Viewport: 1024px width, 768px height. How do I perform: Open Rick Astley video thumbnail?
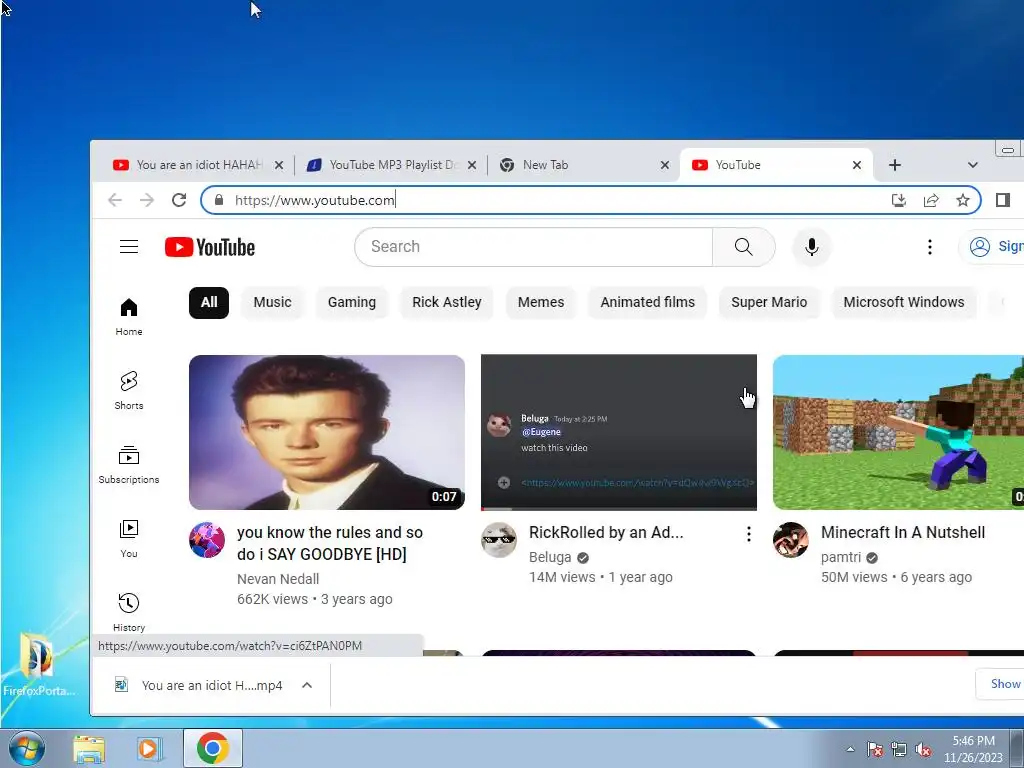pyautogui.click(x=327, y=432)
